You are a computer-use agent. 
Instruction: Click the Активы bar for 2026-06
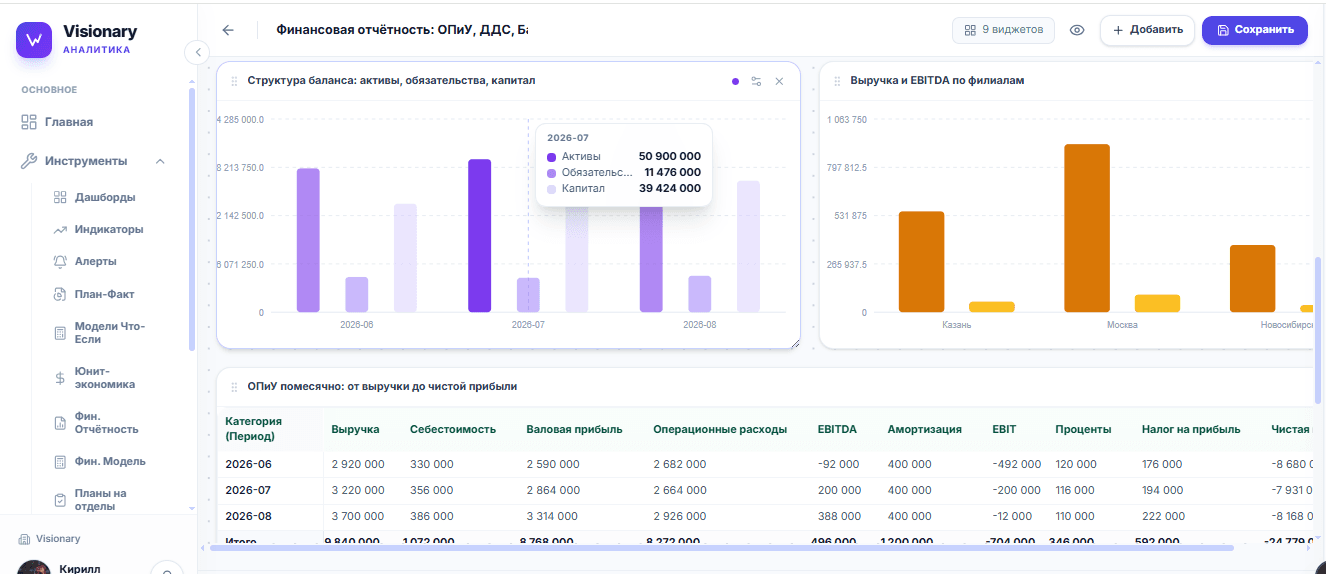[308, 240]
